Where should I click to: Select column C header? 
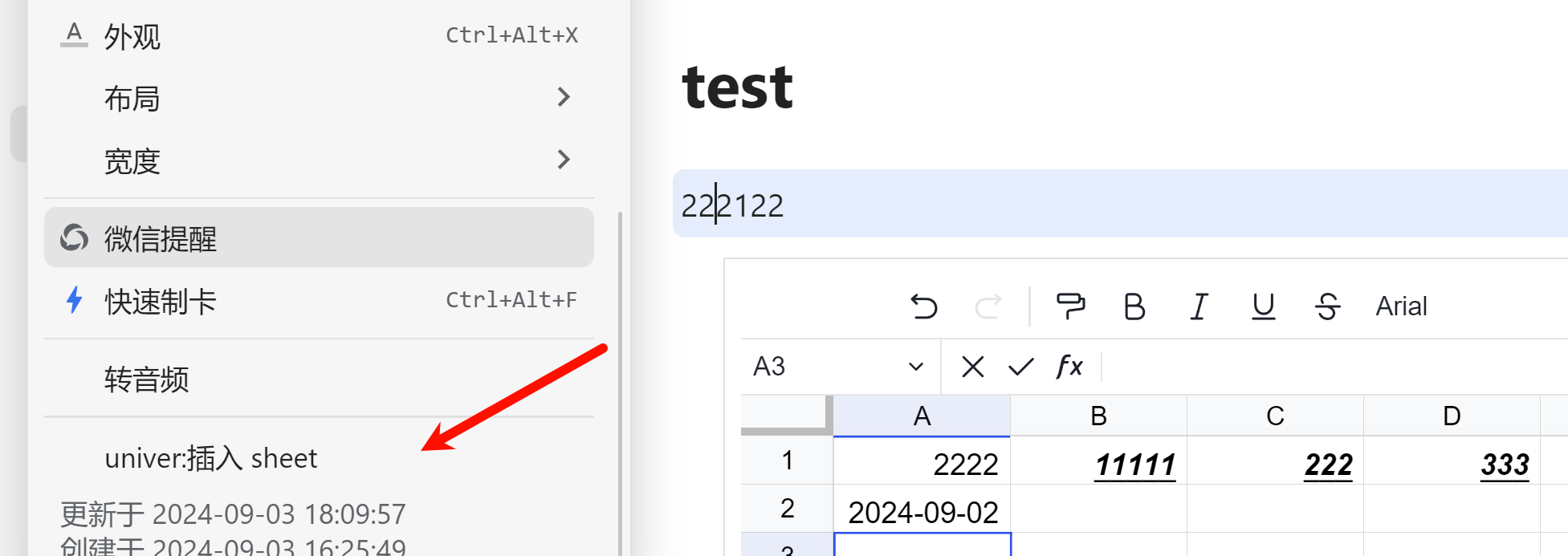pyautogui.click(x=1275, y=416)
